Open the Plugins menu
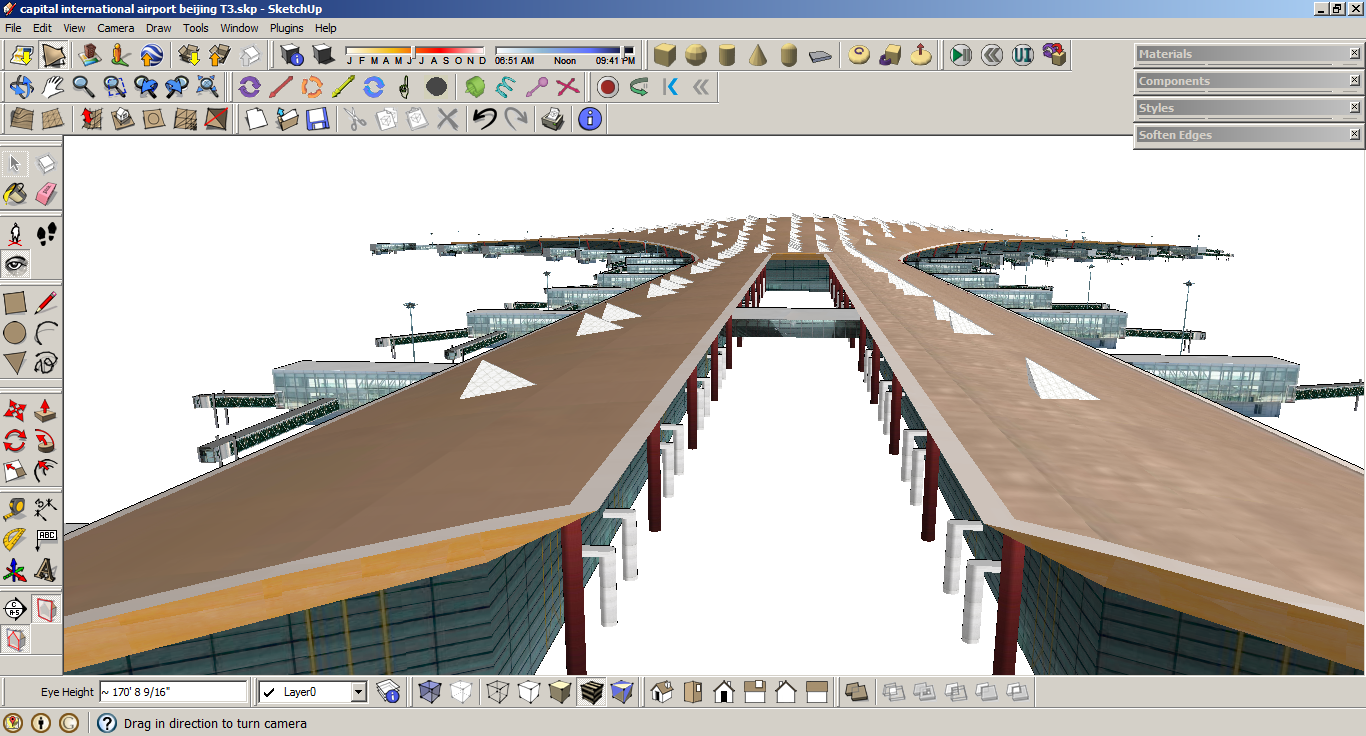This screenshot has width=1366, height=736. pyautogui.click(x=287, y=28)
